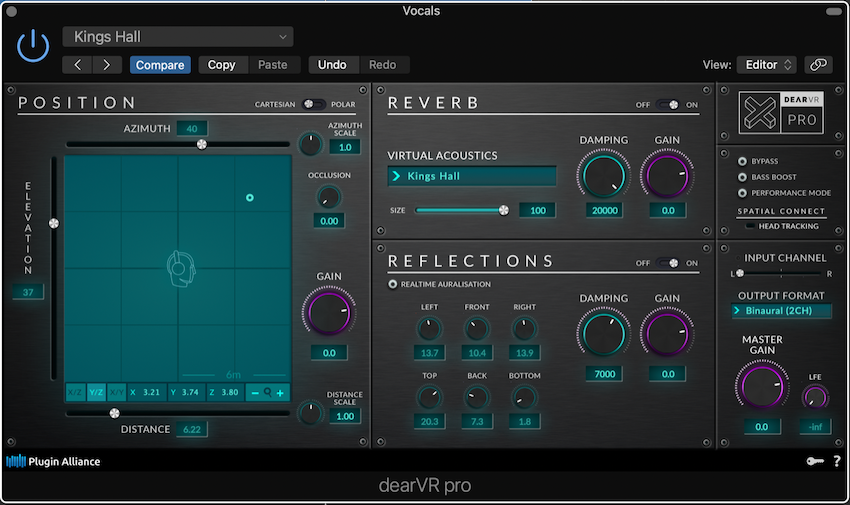
Task: Toggle the Reflections off/on switch
Action: [x=668, y=263]
